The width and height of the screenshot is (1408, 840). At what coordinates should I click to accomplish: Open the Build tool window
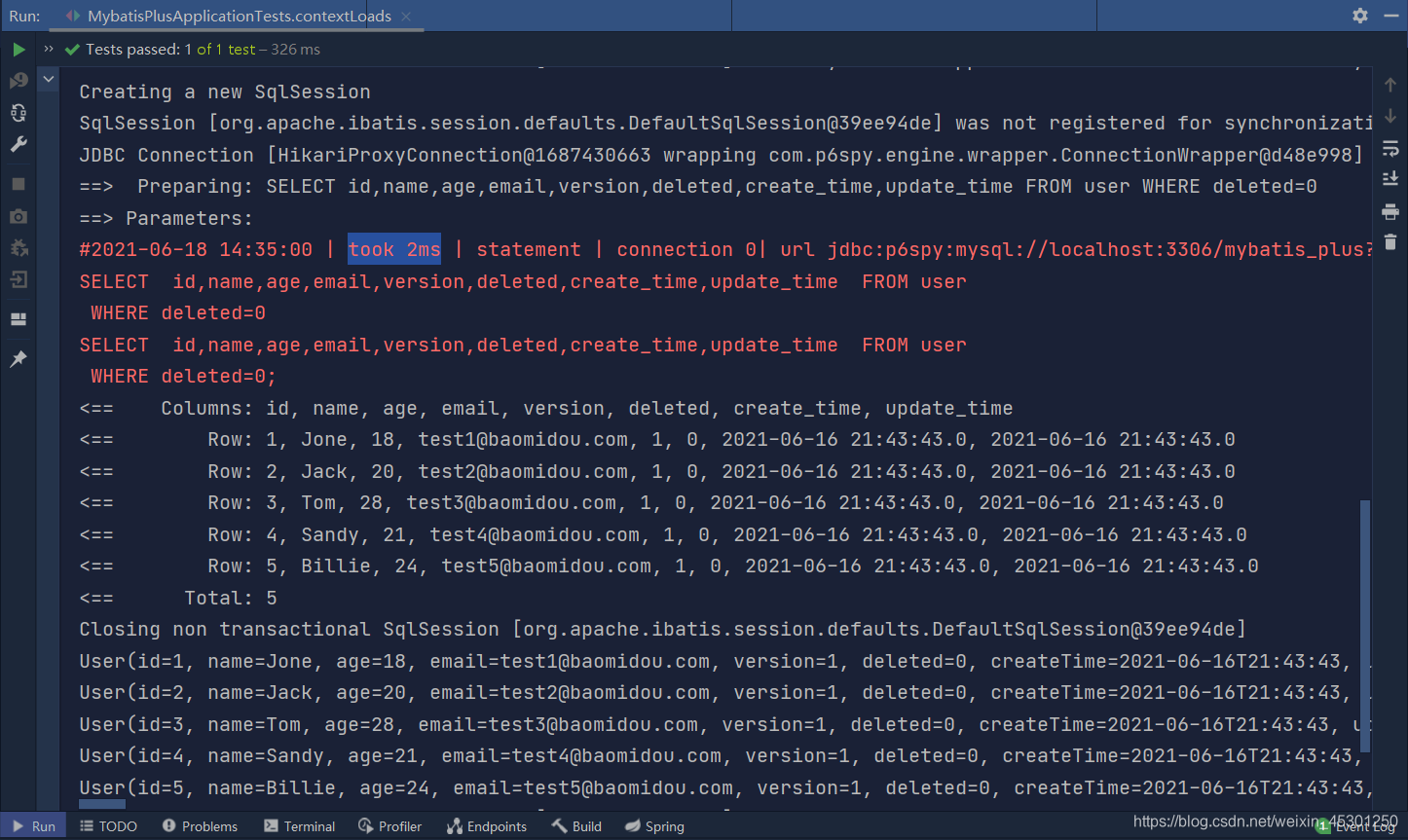576,826
